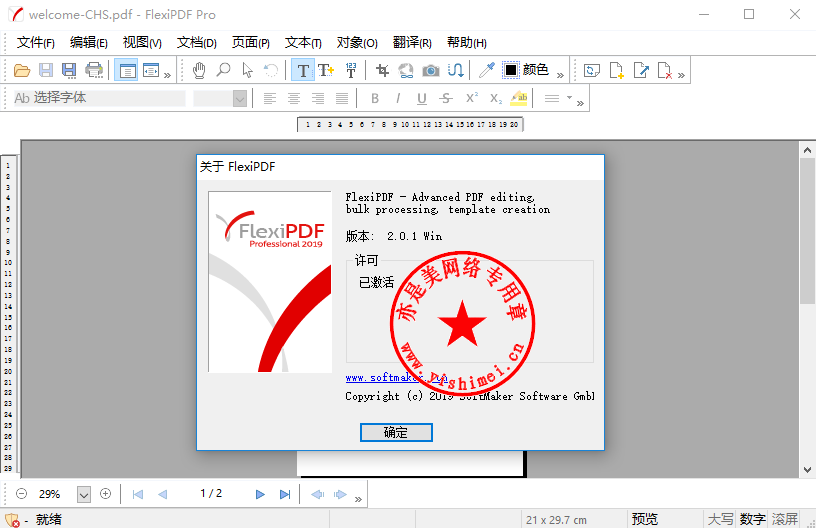The image size is (816, 528).
Task: Go to the last page
Action: (x=285, y=494)
